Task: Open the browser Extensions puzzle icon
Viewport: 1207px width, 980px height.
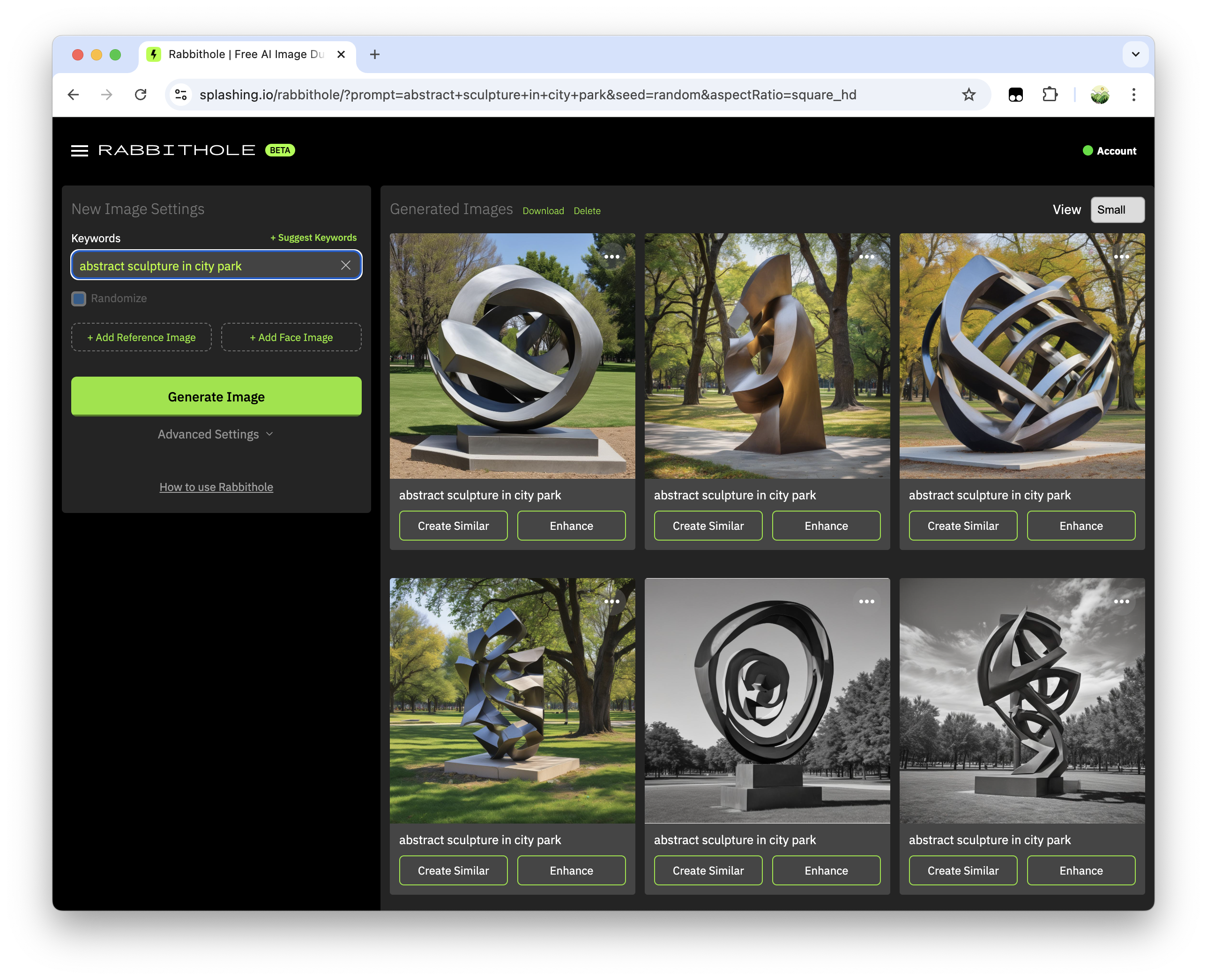Action: (1050, 94)
